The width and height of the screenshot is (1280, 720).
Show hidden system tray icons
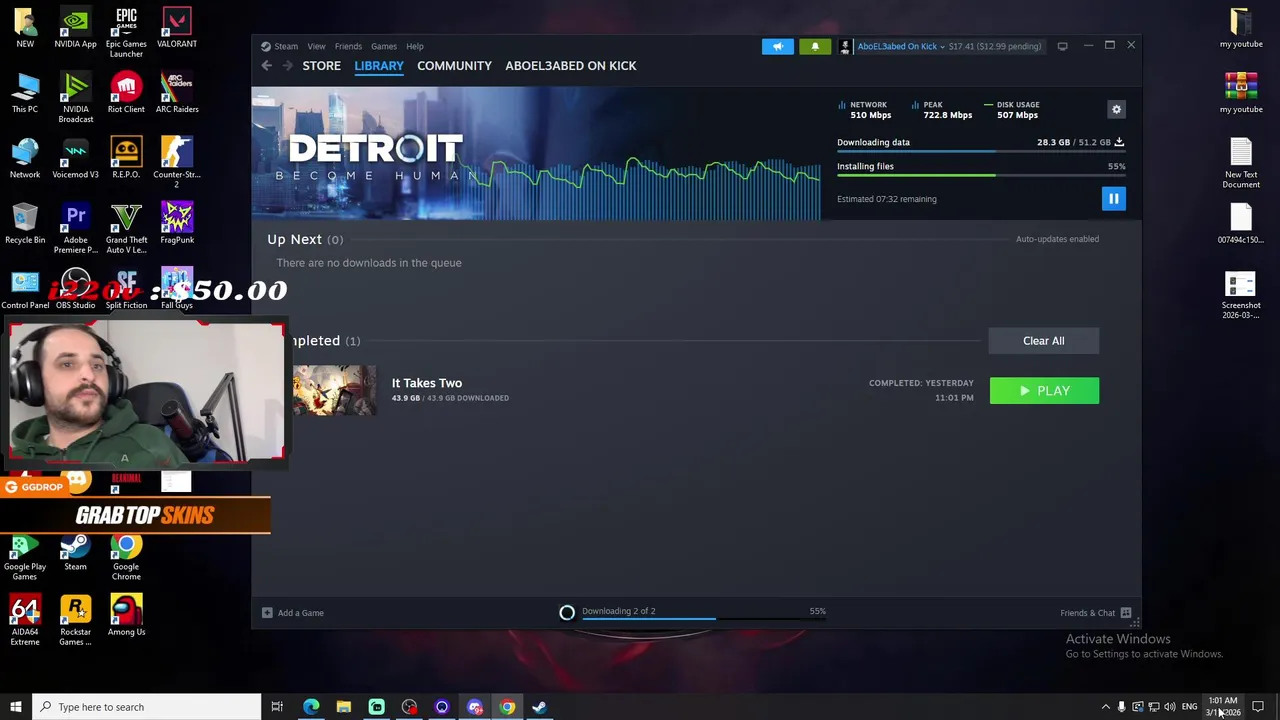1105,707
